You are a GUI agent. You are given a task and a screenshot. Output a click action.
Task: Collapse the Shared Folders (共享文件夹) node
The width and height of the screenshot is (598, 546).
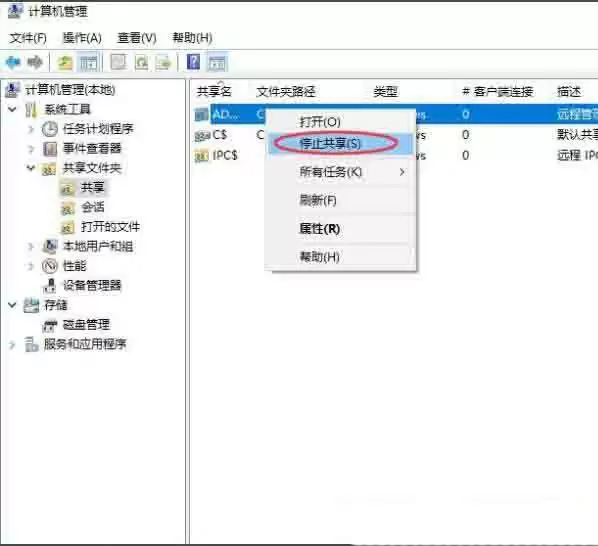pos(31,168)
